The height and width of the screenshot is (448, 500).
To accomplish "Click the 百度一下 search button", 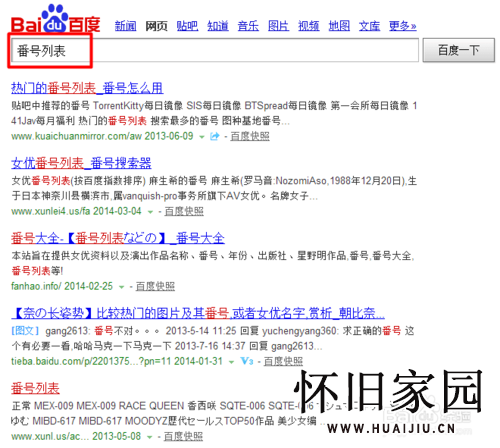I will pyautogui.click(x=459, y=50).
